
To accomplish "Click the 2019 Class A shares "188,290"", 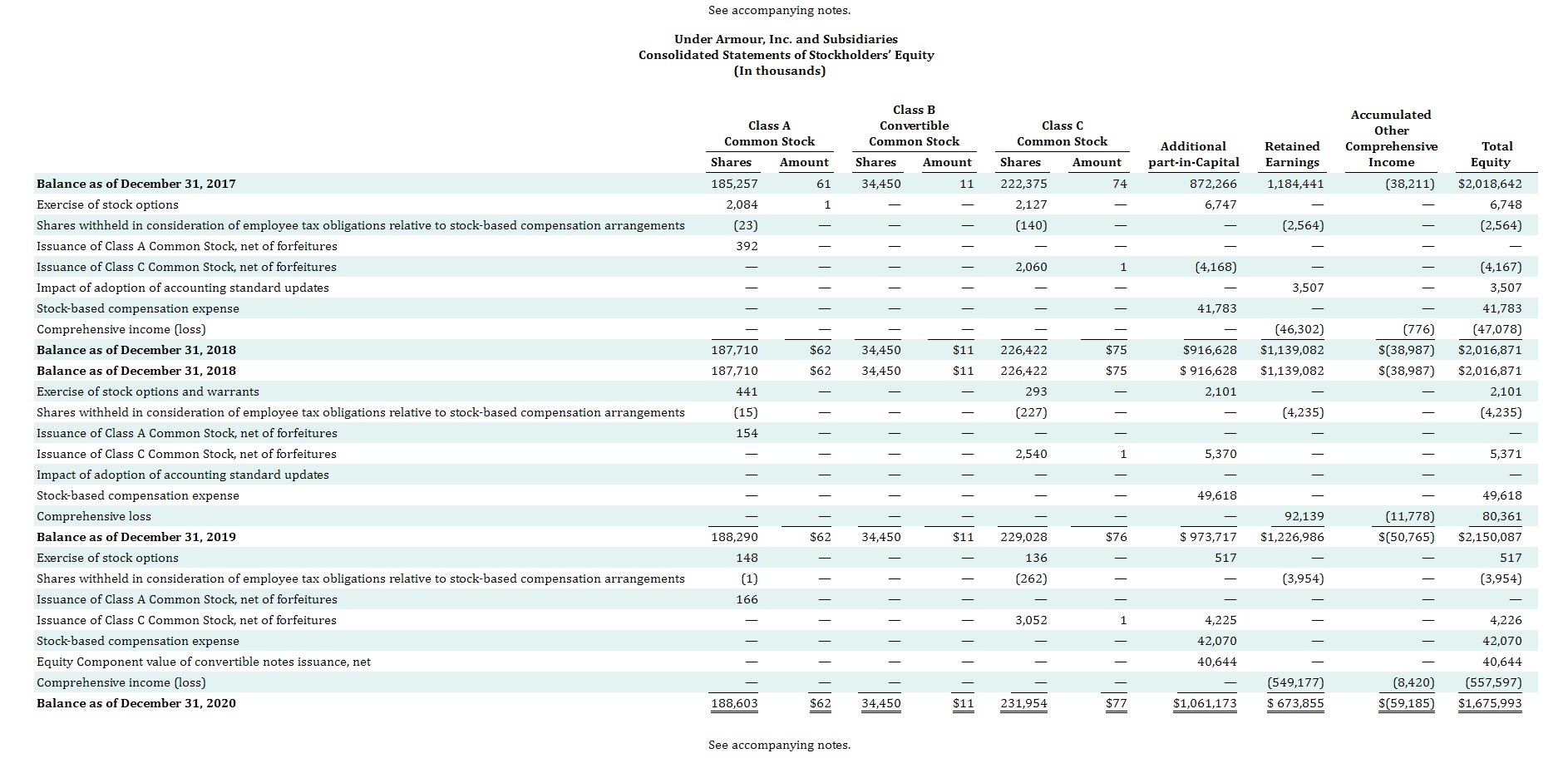I will tap(734, 537).
